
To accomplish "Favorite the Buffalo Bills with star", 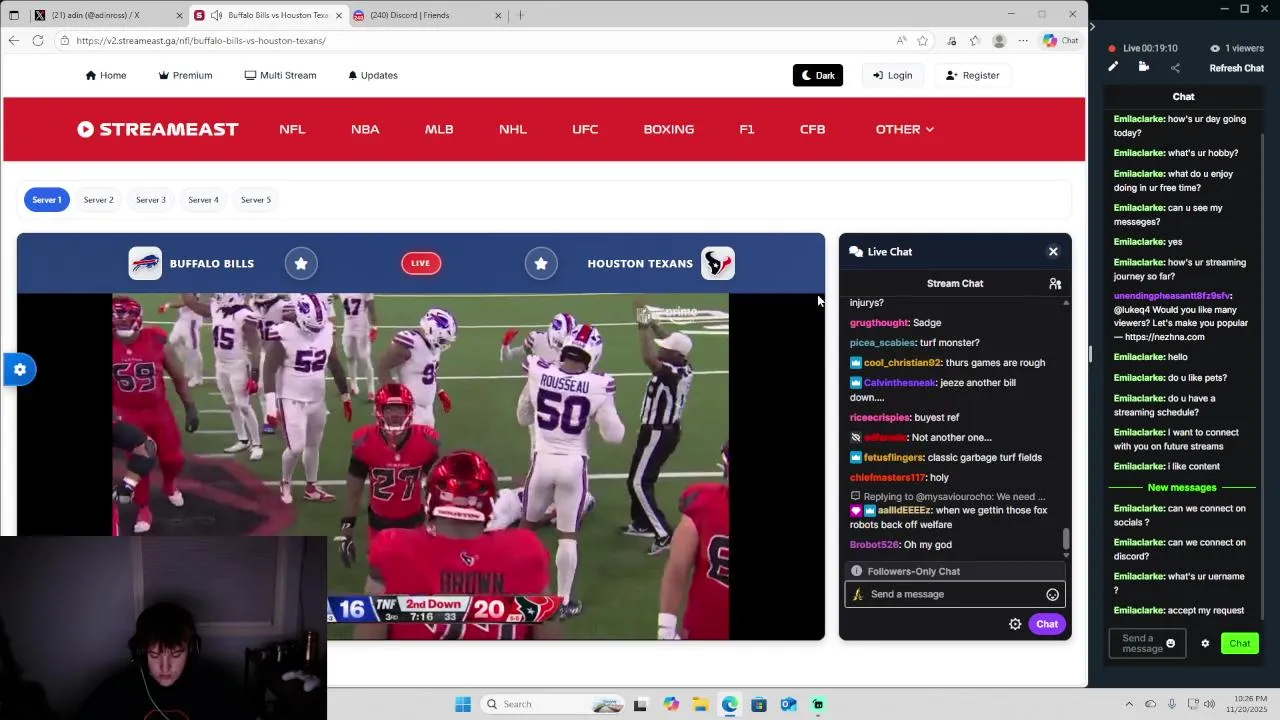I will coord(301,263).
